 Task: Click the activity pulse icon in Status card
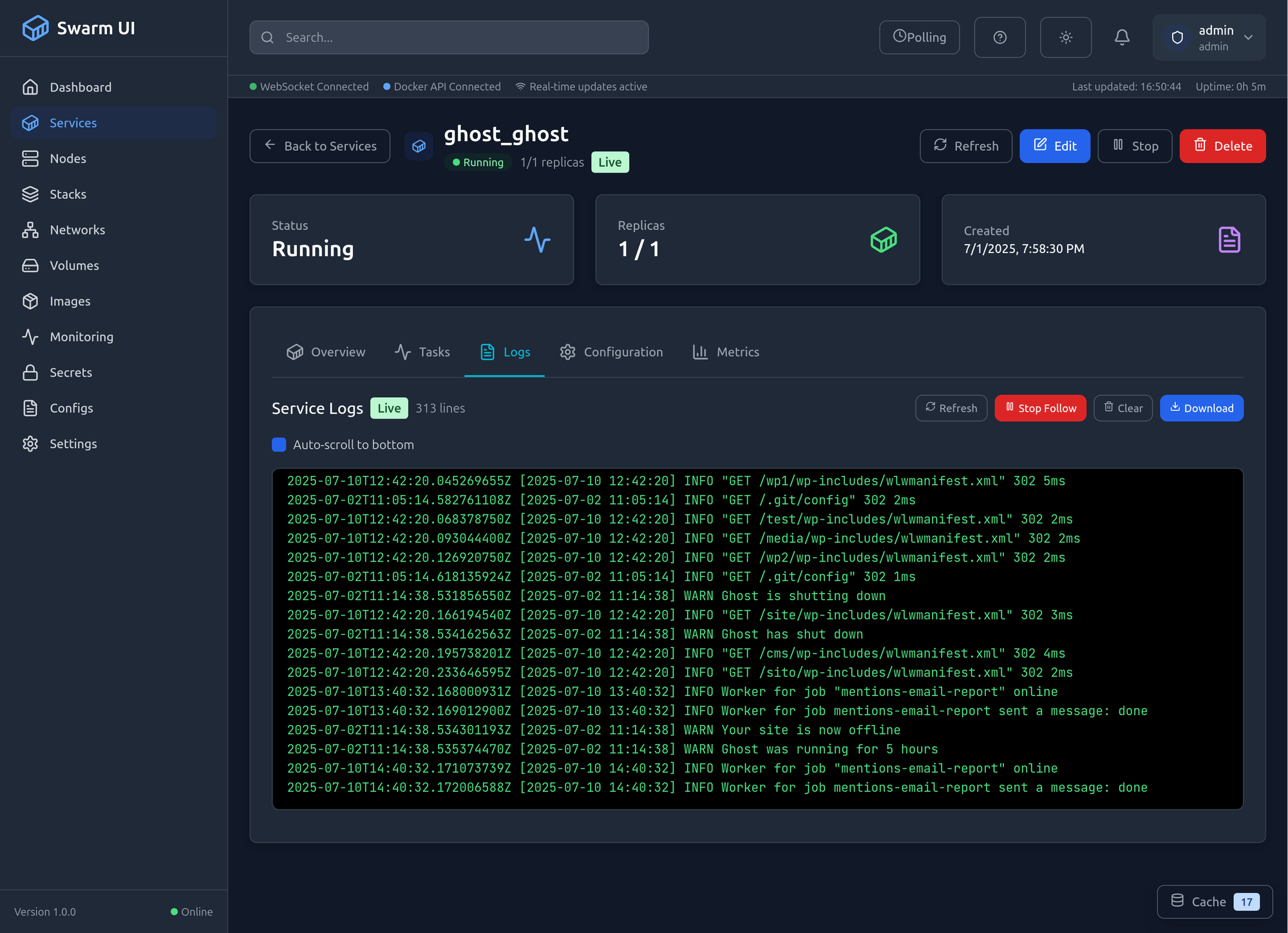pos(537,240)
